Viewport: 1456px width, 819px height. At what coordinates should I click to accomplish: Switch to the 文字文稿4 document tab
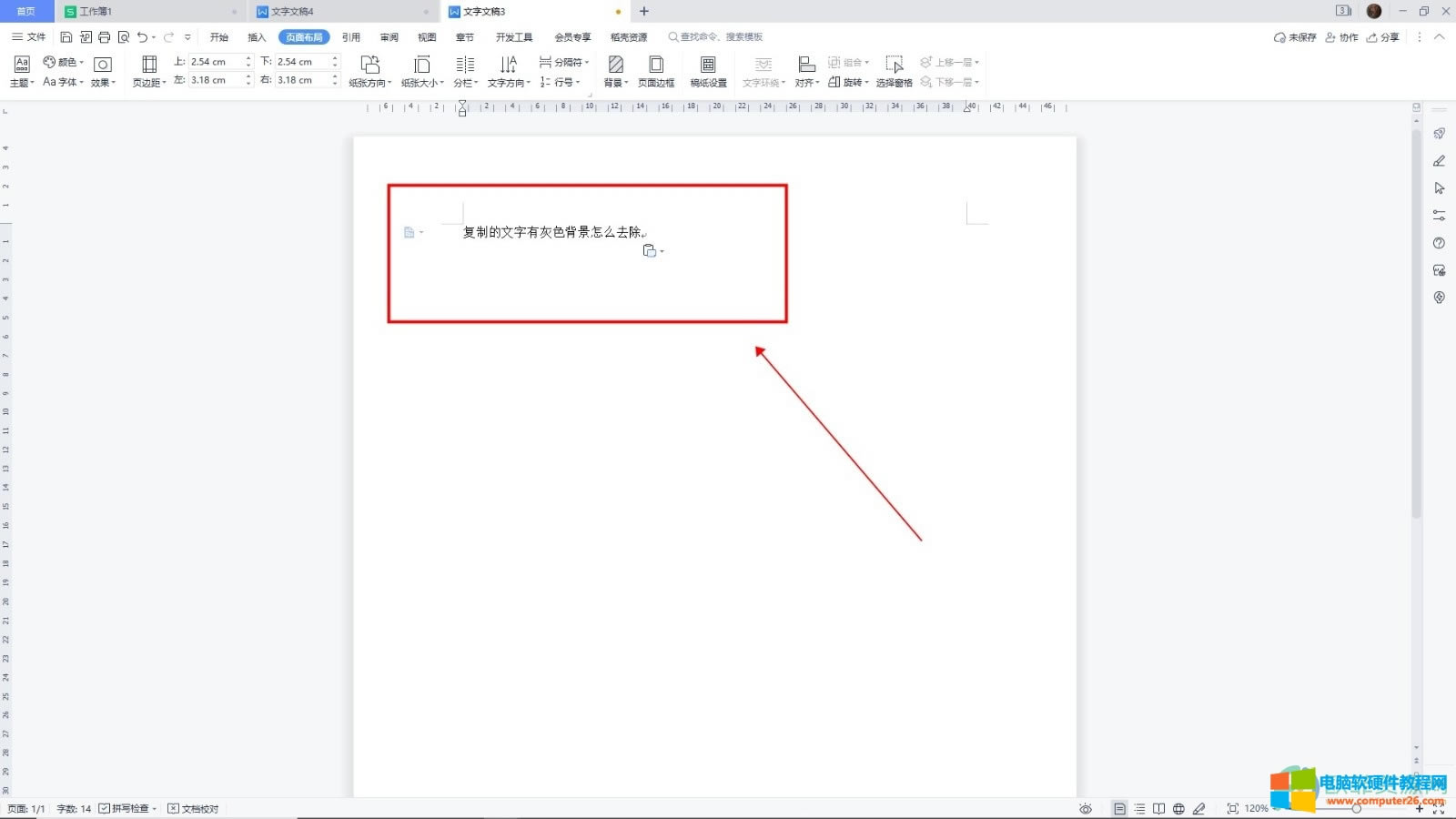pos(293,12)
